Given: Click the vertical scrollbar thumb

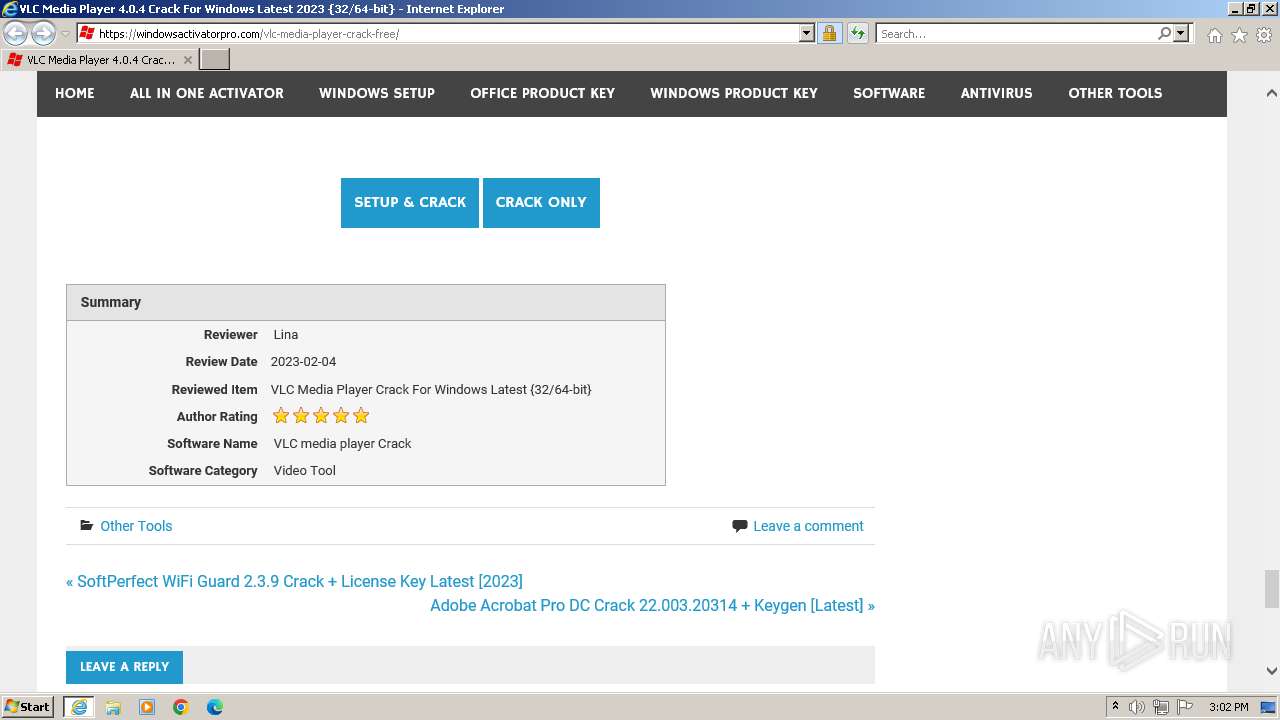Looking at the screenshot, I should point(1271,588).
